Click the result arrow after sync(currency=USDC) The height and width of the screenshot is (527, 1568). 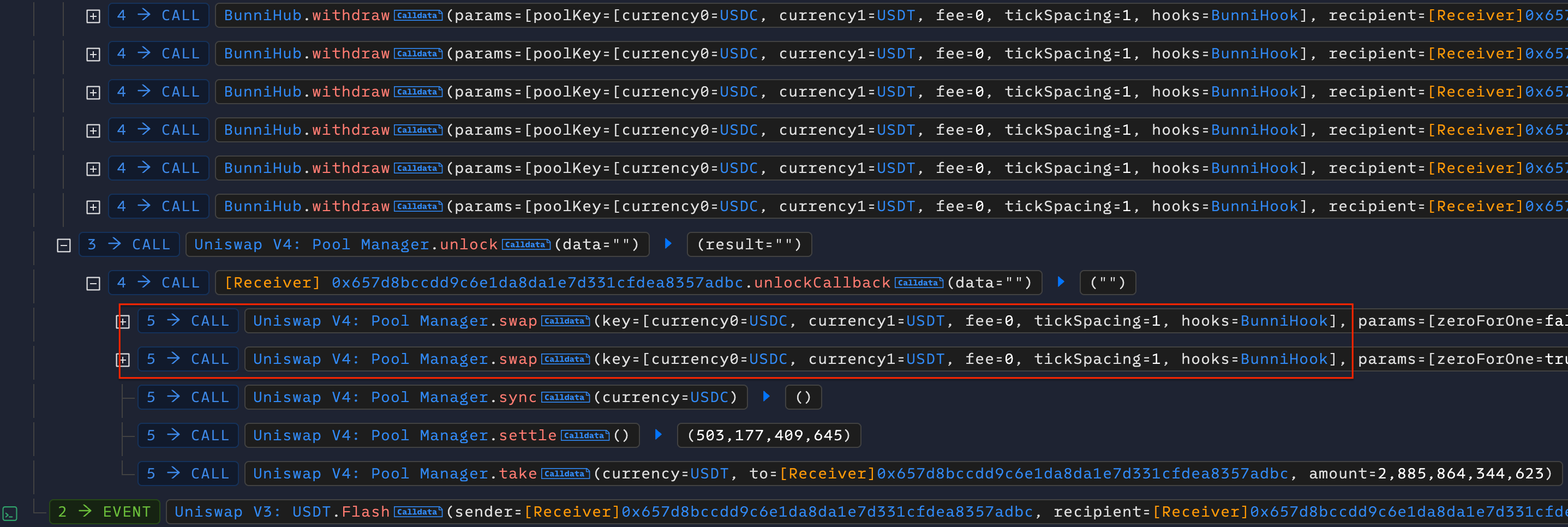pos(767,396)
